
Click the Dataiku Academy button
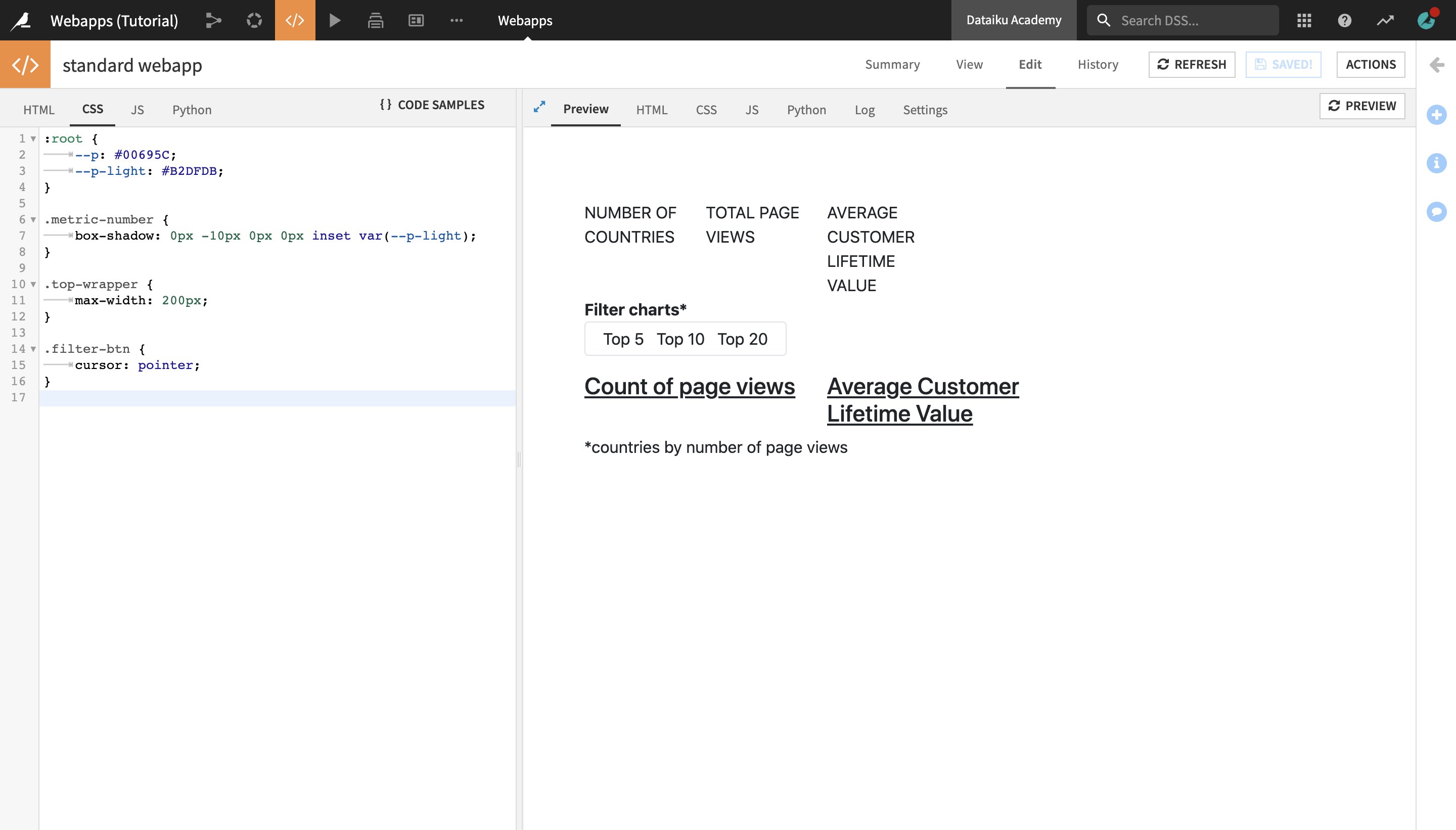[1014, 20]
